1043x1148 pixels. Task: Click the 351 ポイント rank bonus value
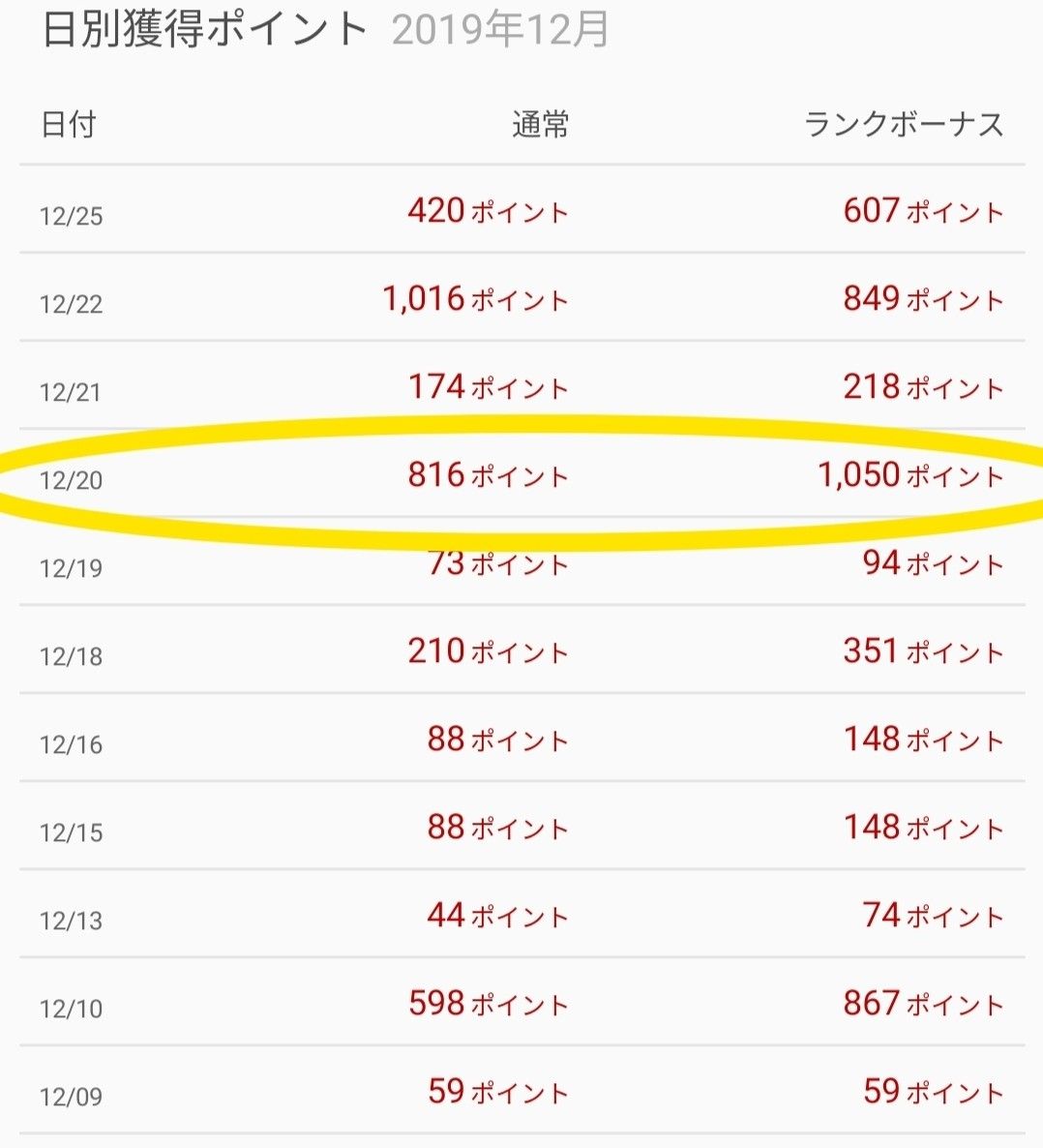923,651
